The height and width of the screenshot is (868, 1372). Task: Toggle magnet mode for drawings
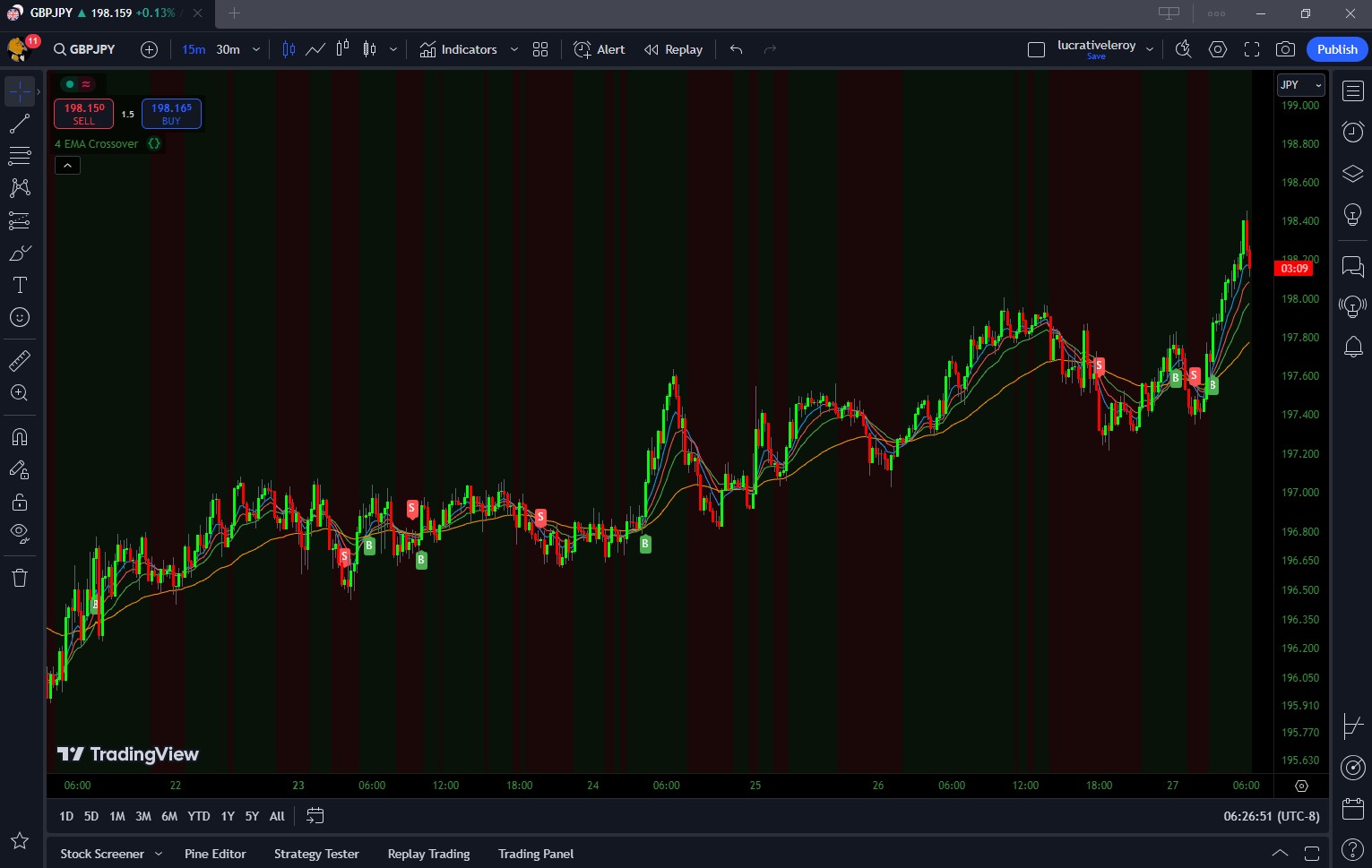click(x=20, y=437)
